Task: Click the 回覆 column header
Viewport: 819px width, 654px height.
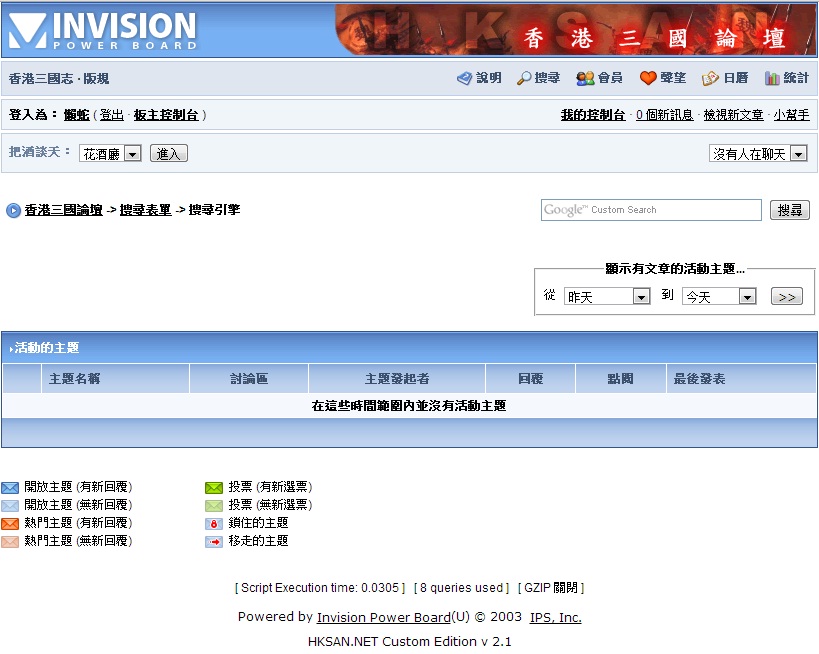Action: [x=531, y=379]
